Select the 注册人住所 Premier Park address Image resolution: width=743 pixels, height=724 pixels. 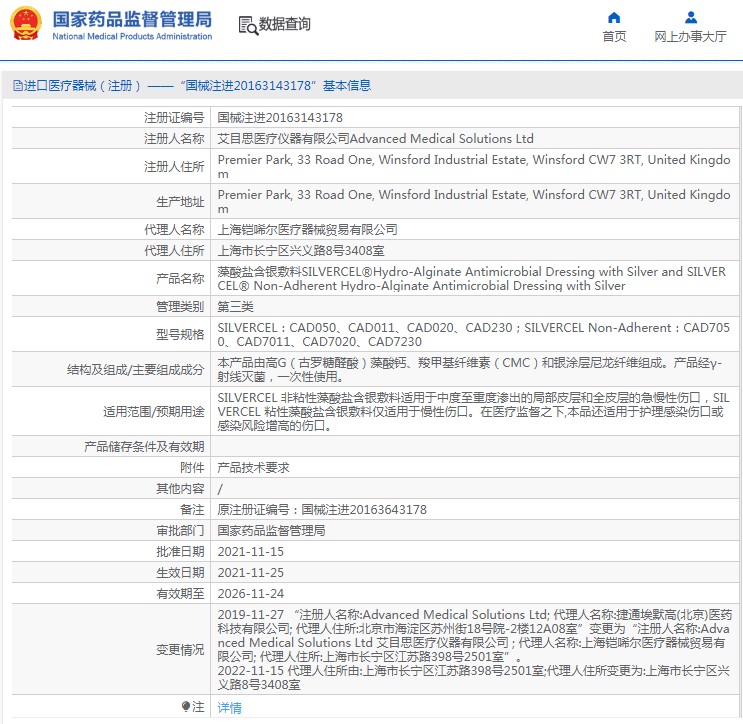(474, 167)
